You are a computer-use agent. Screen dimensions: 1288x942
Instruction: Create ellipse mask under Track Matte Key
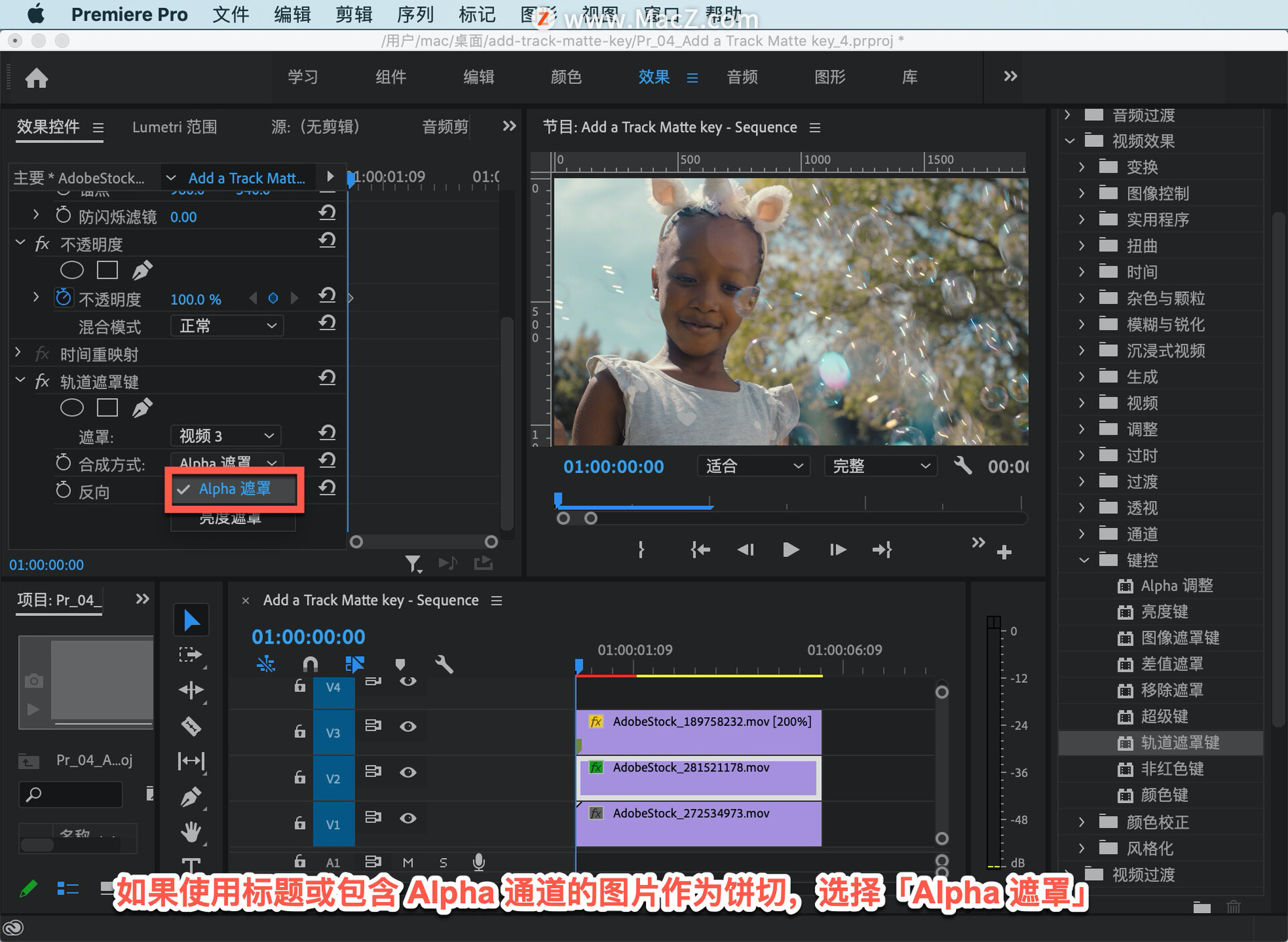[72, 407]
